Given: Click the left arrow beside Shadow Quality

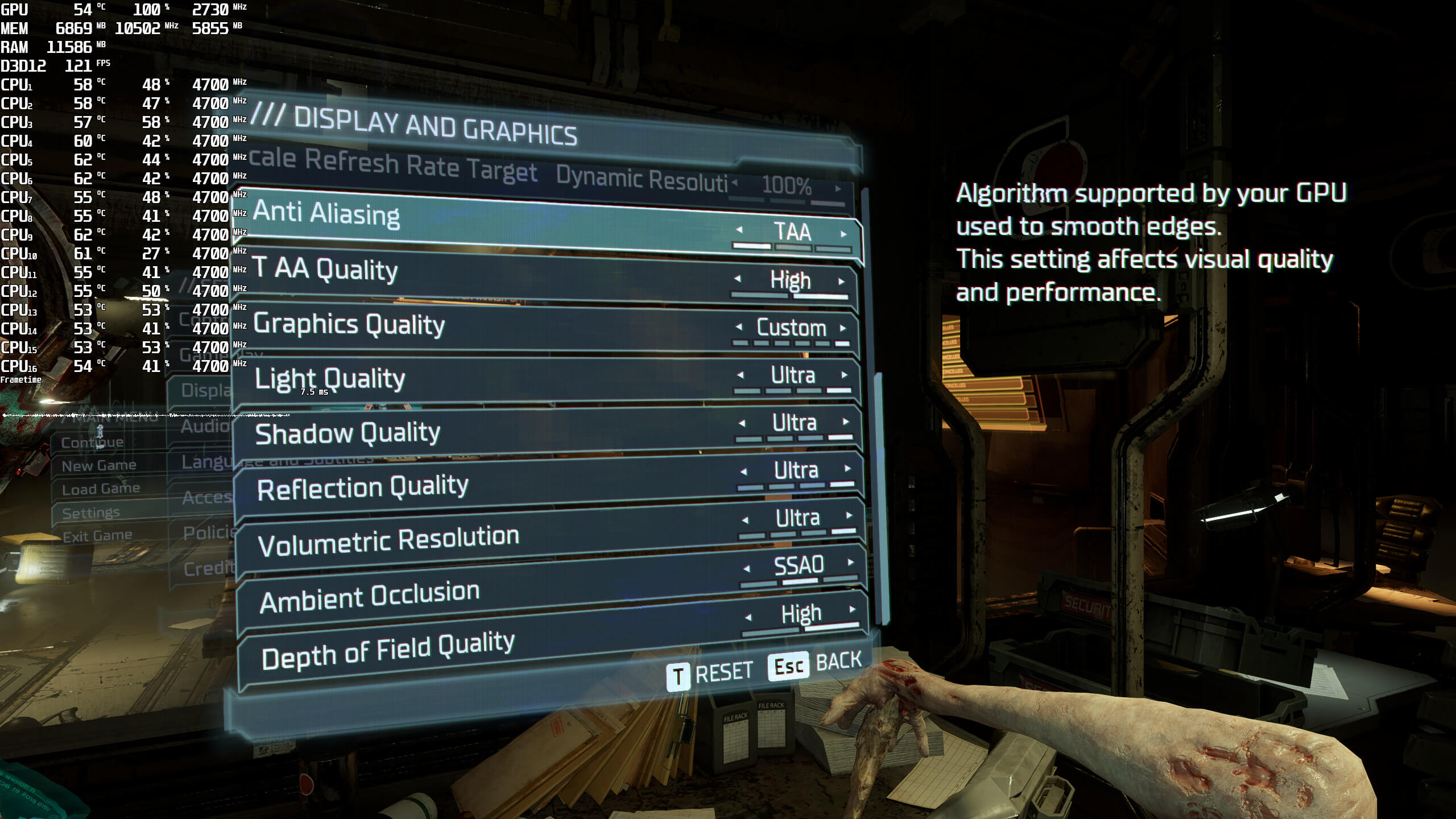Looking at the screenshot, I should coord(743,423).
